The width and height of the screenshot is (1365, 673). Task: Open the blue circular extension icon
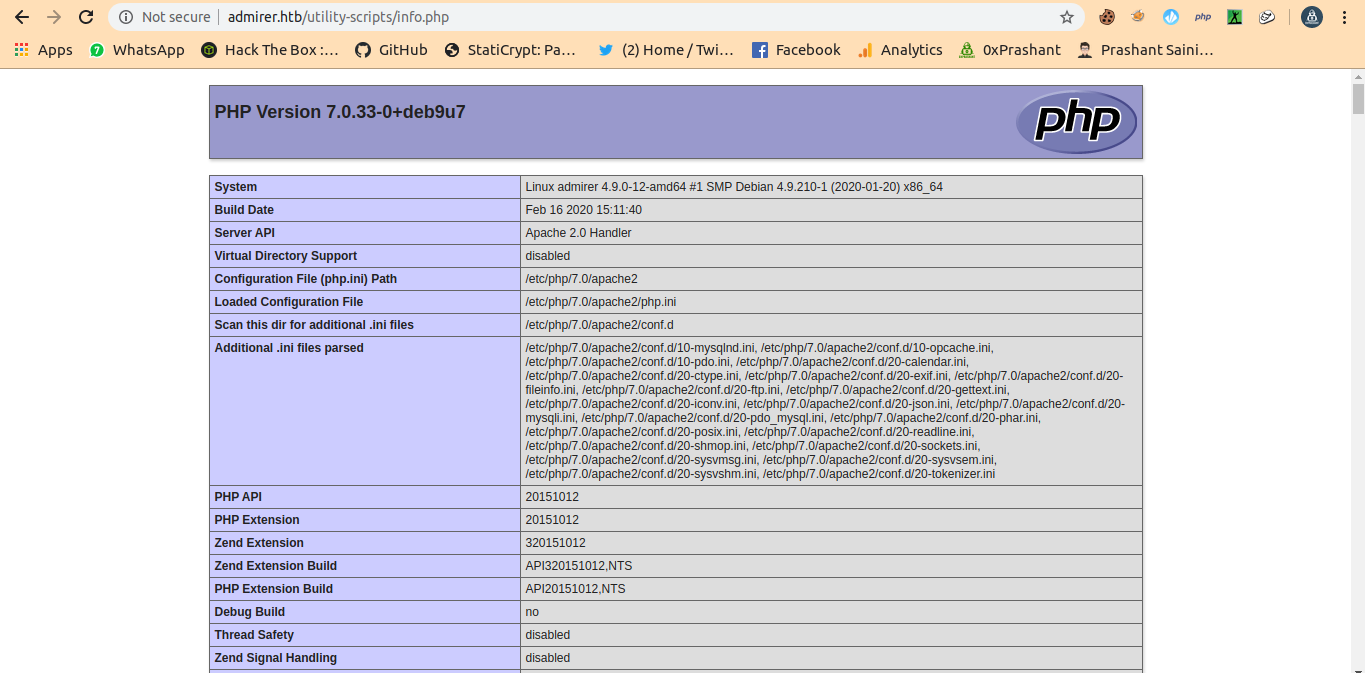1171,17
